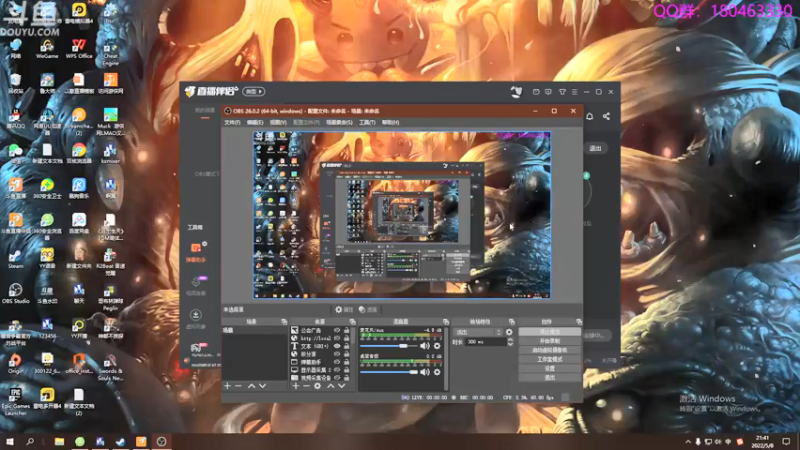Click 退出 exit button in OBS controls
This screenshot has width=800, height=450.
[x=549, y=378]
